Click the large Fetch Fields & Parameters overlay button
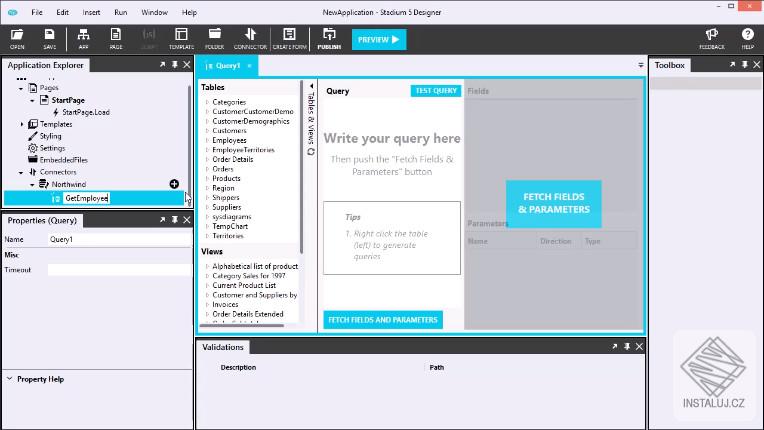The image size is (764, 430). pyautogui.click(x=554, y=204)
